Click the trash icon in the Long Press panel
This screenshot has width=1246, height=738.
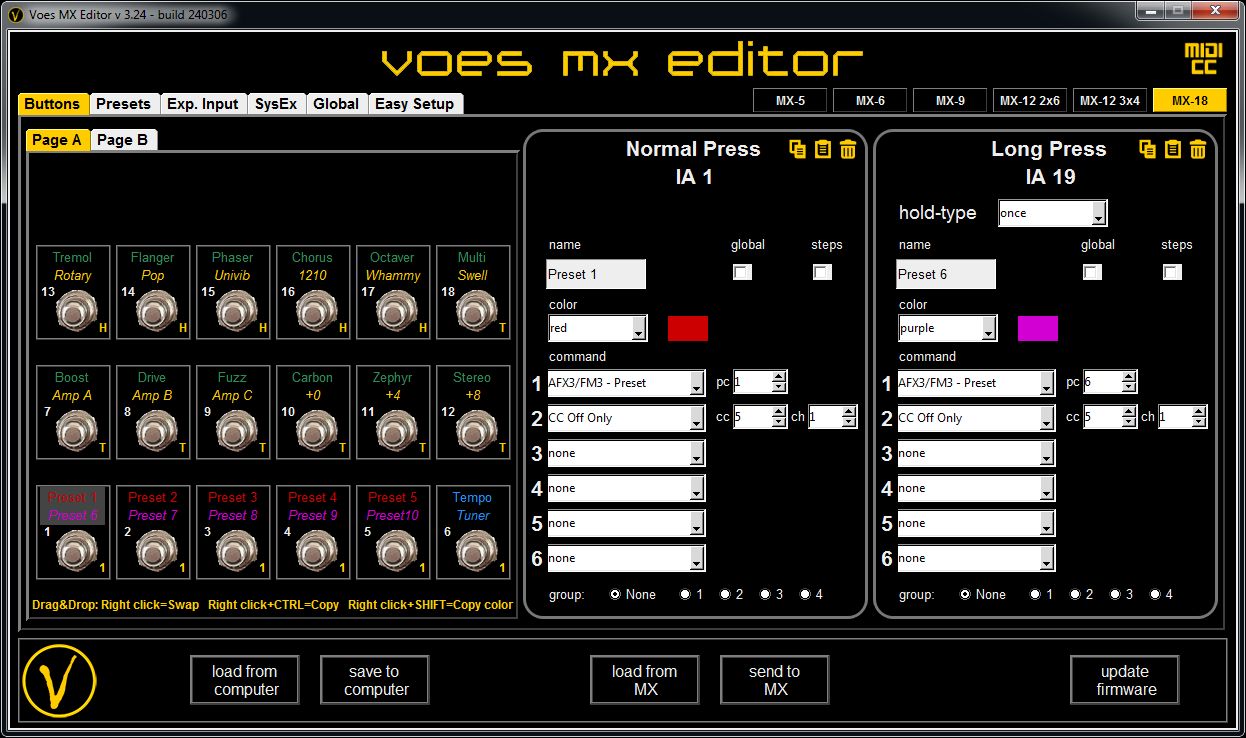1197,149
